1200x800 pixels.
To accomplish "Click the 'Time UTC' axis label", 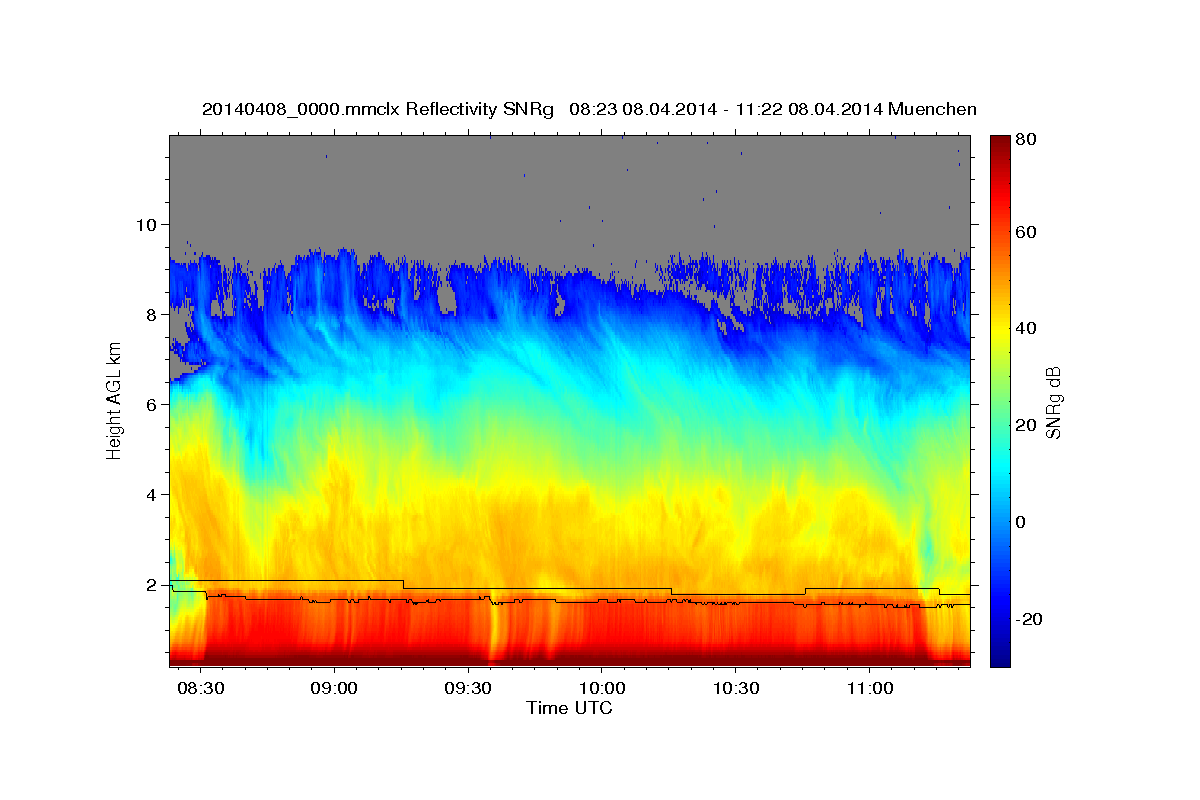I will (569, 708).
